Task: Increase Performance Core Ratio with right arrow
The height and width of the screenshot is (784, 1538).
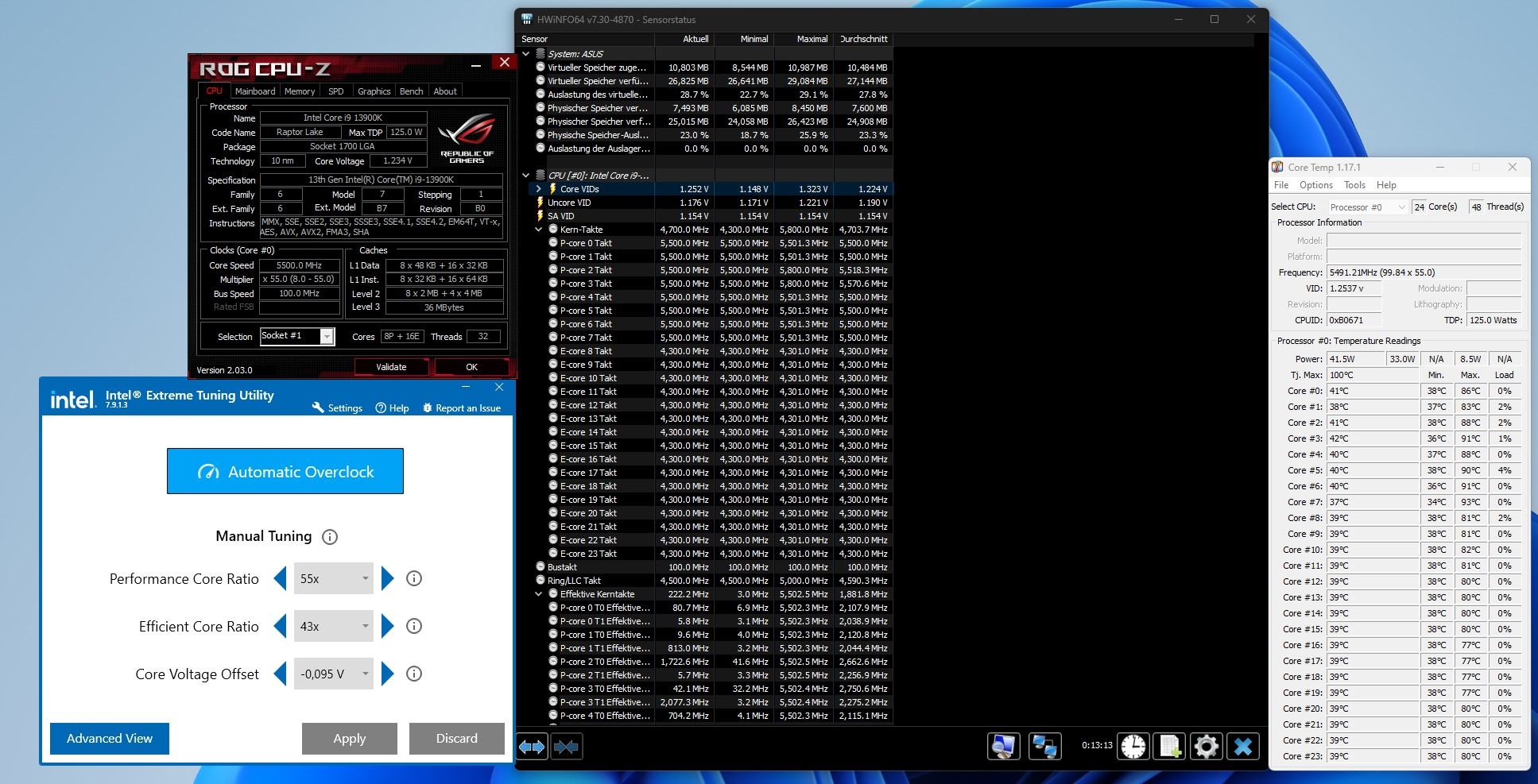Action: tap(387, 579)
